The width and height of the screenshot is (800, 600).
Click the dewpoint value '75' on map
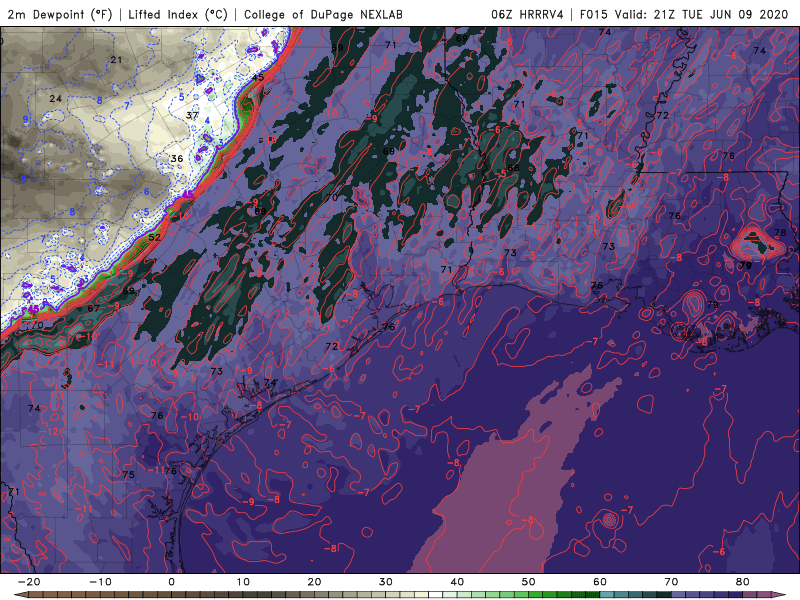tap(129, 474)
